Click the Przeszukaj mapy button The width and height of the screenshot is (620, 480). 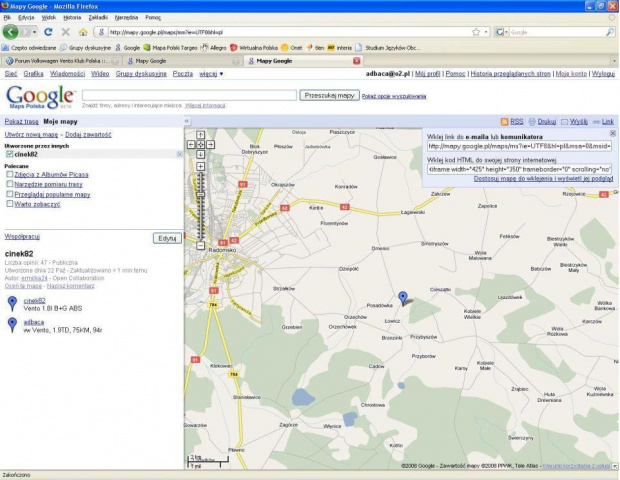[329, 96]
